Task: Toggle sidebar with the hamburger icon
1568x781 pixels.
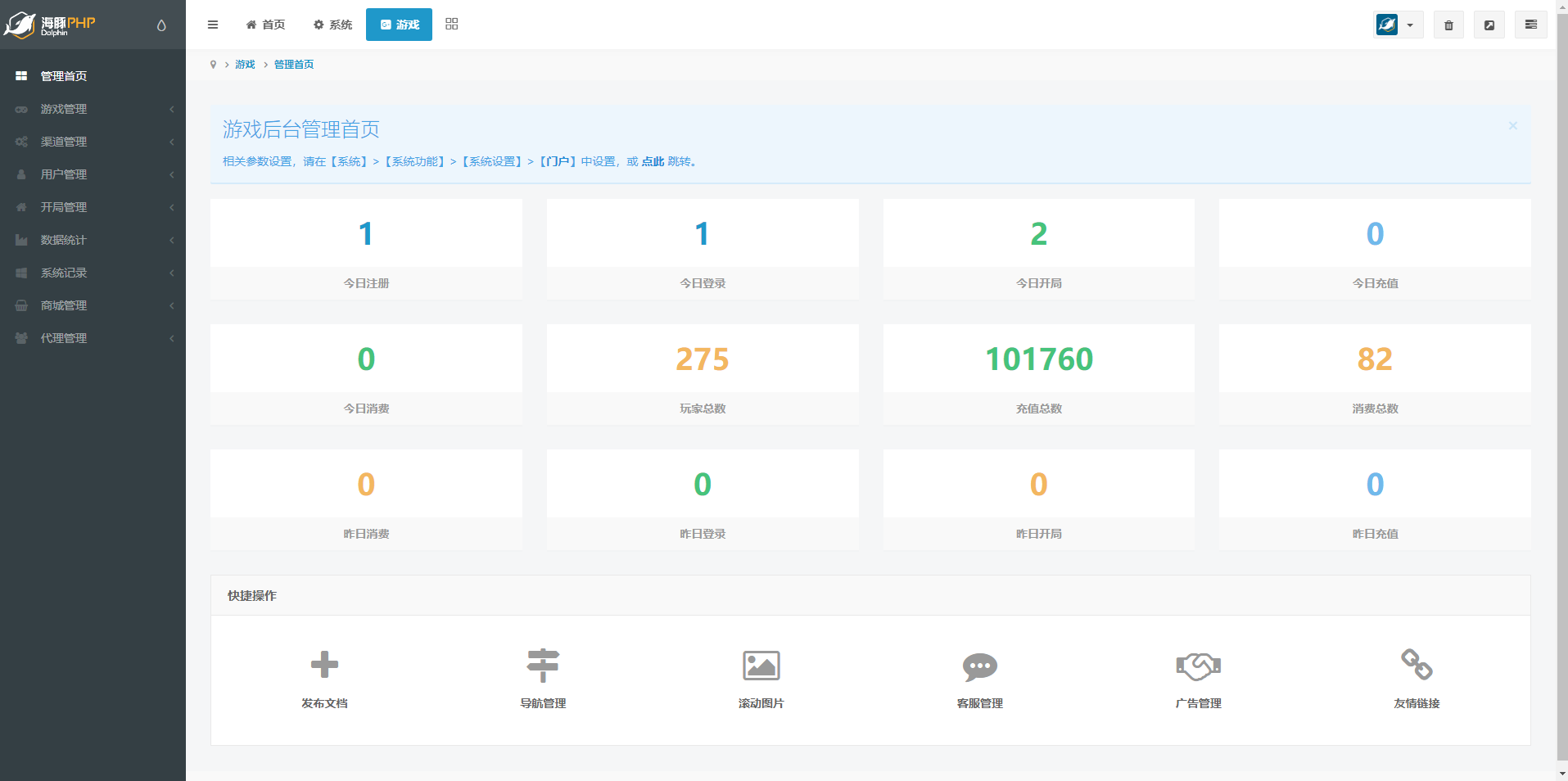Action: (x=213, y=25)
